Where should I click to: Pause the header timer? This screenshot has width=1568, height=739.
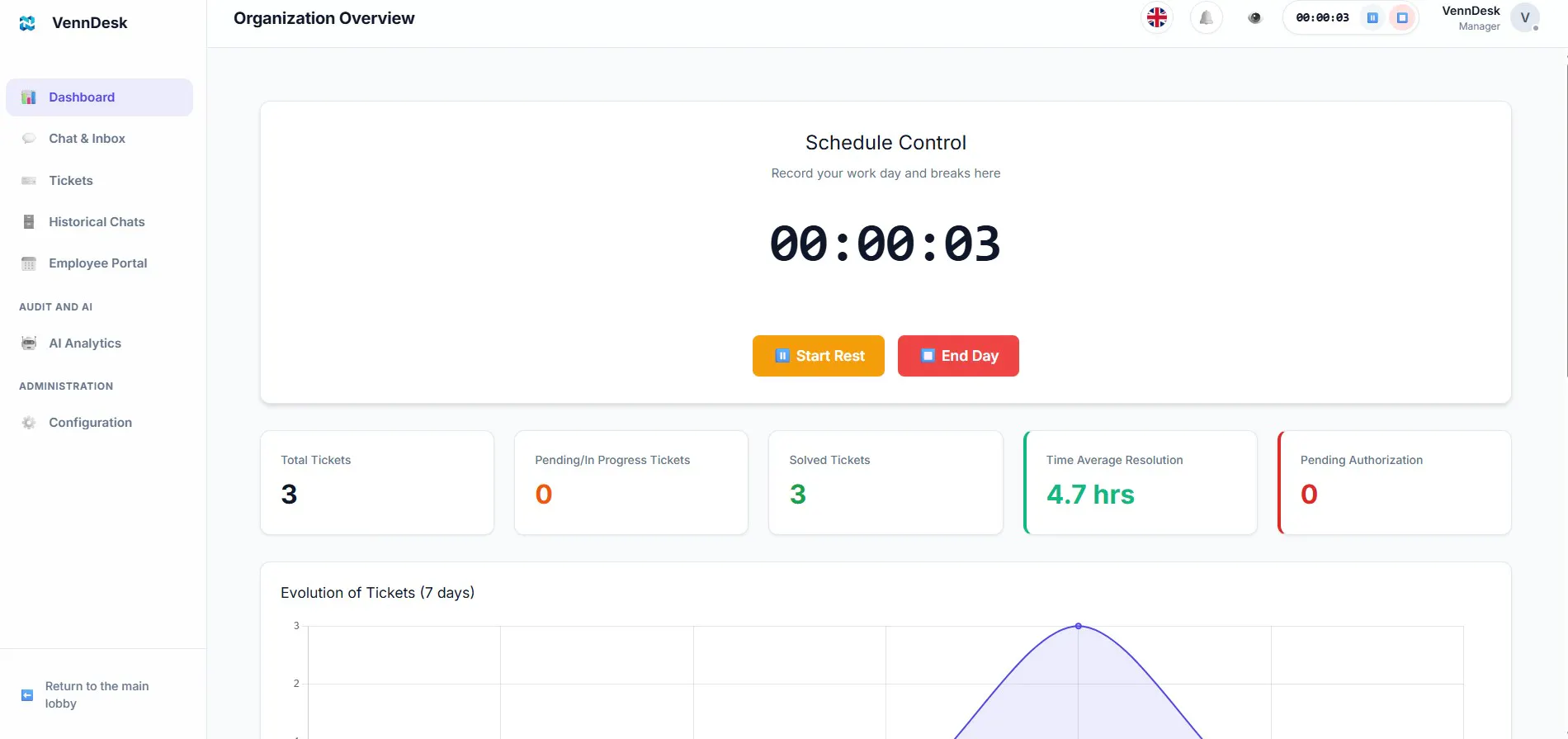pyautogui.click(x=1372, y=17)
